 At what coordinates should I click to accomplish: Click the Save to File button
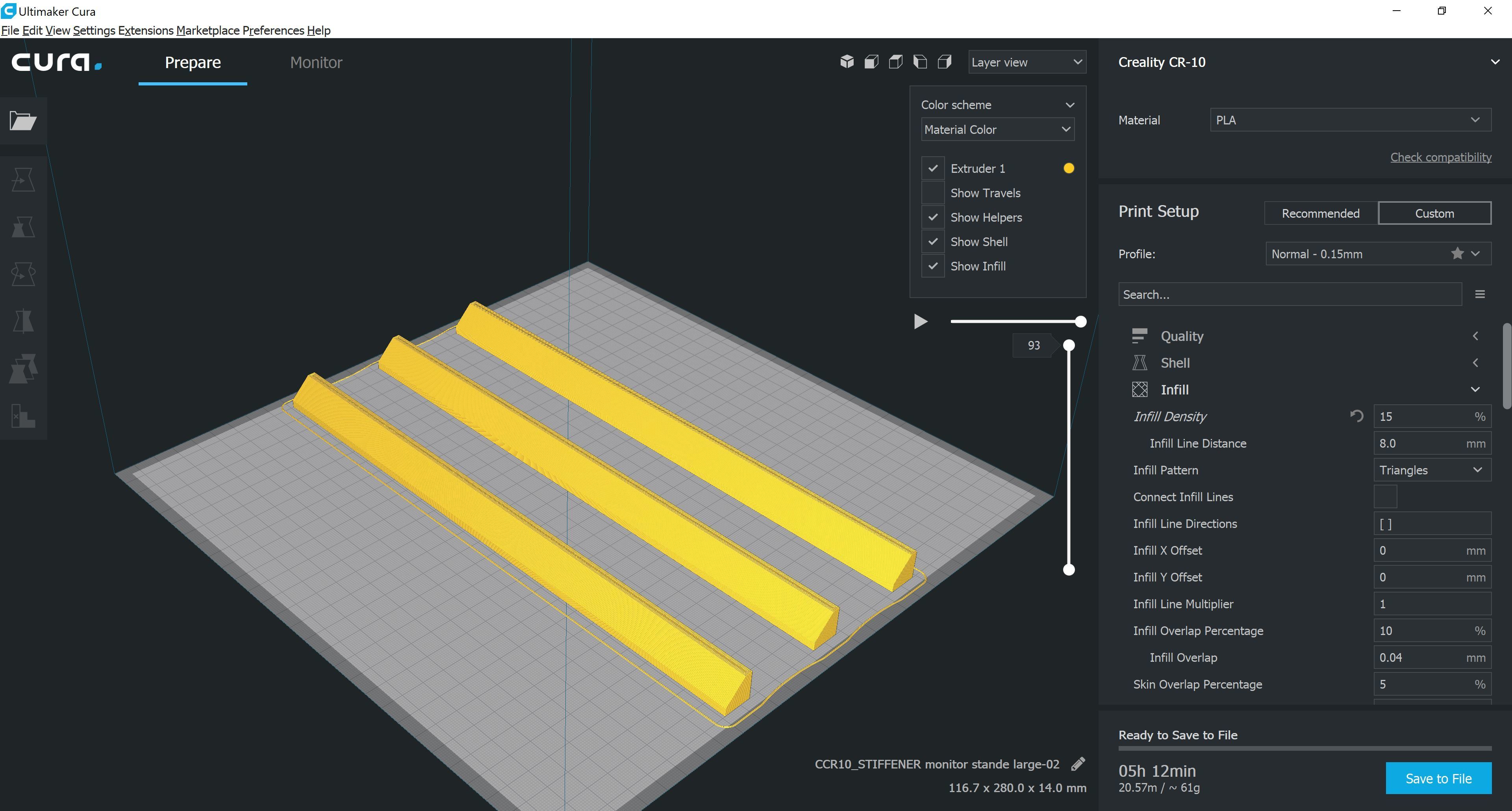(1438, 778)
